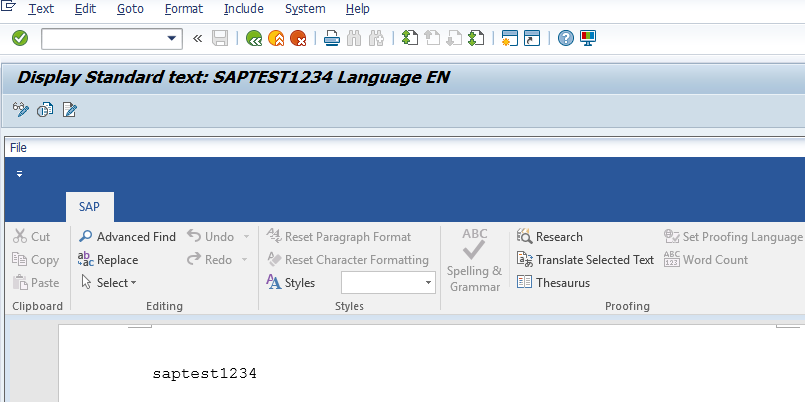The width and height of the screenshot is (805, 402).
Task: Expand the Styles combo box
Action: tap(428, 283)
